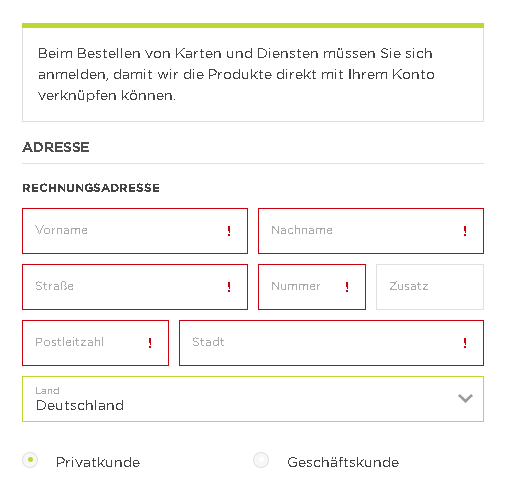
Task: Click the Nachname error exclamation icon
Action: (x=465, y=231)
